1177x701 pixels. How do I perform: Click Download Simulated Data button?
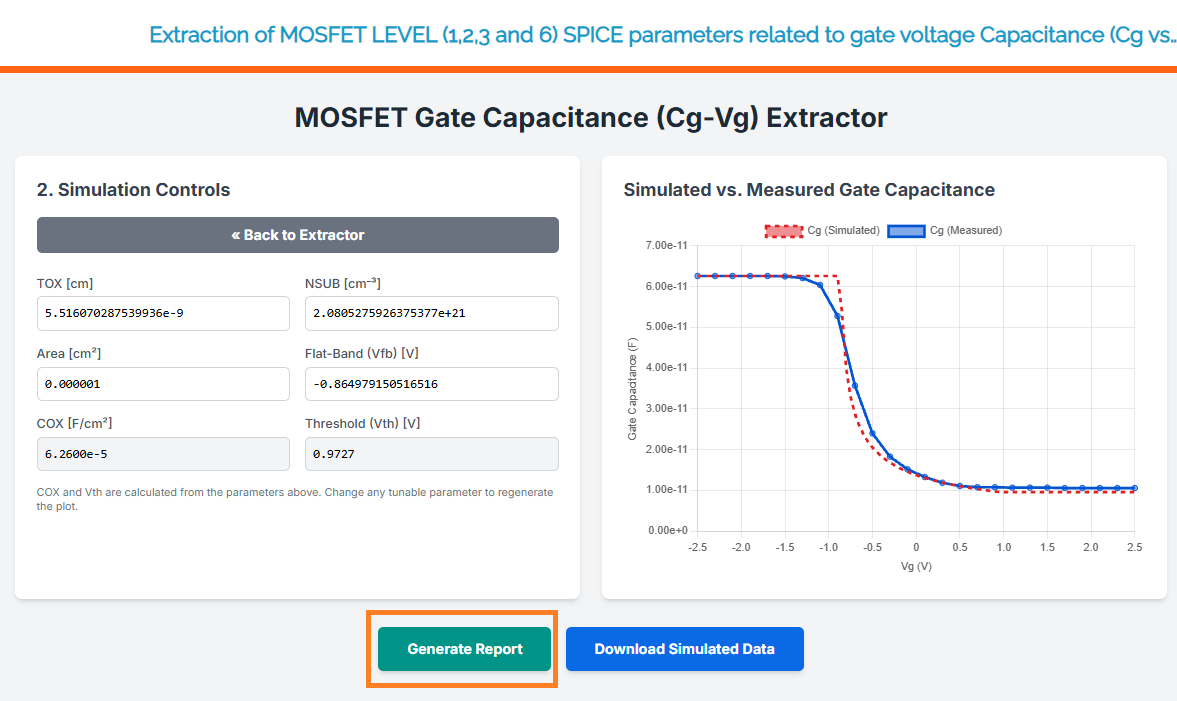pos(684,649)
